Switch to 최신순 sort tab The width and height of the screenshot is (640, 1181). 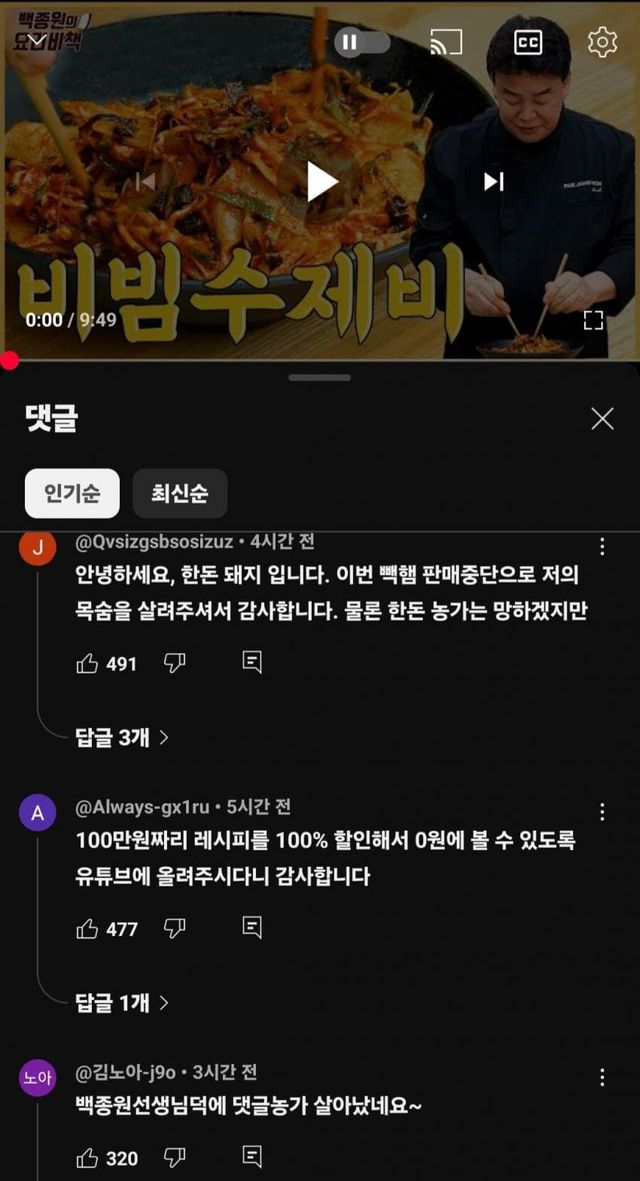point(180,493)
